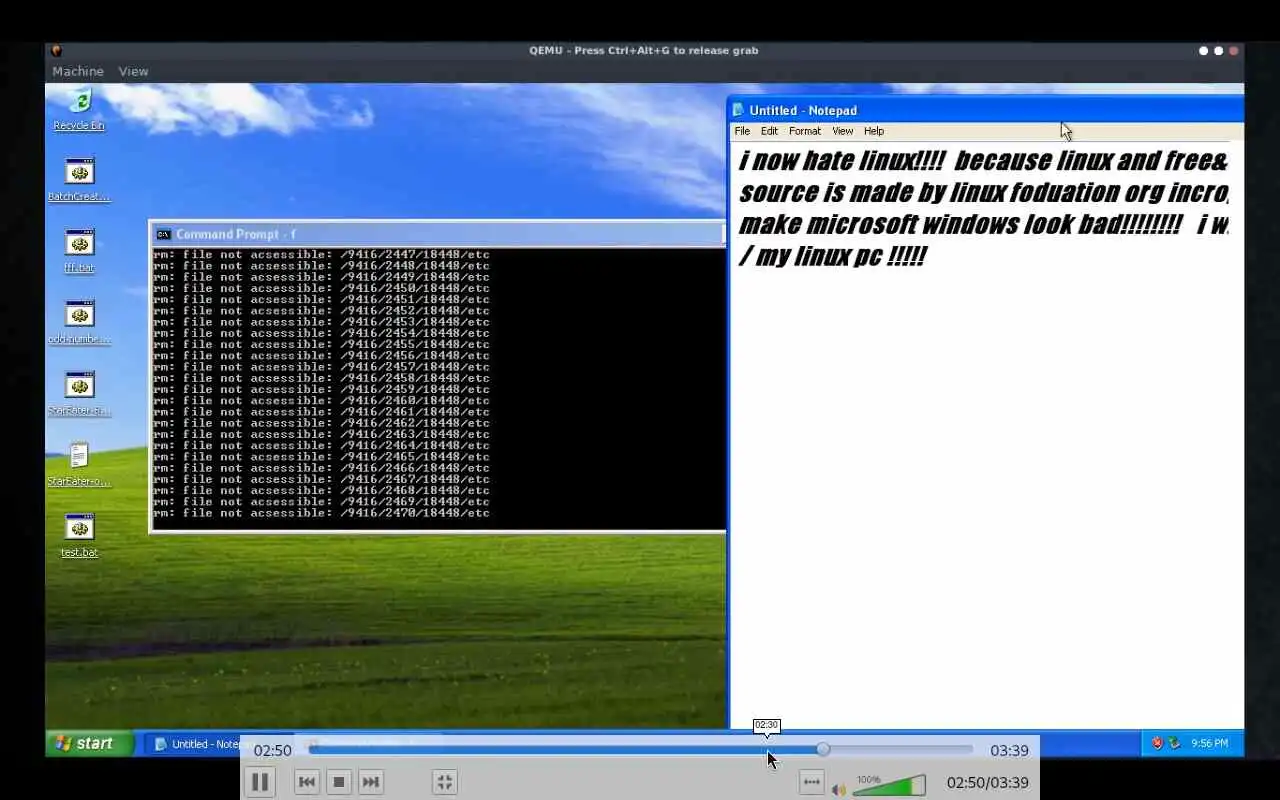This screenshot has height=800, width=1280.
Task: Exit fullscreen with the shrink icon
Action: click(445, 782)
